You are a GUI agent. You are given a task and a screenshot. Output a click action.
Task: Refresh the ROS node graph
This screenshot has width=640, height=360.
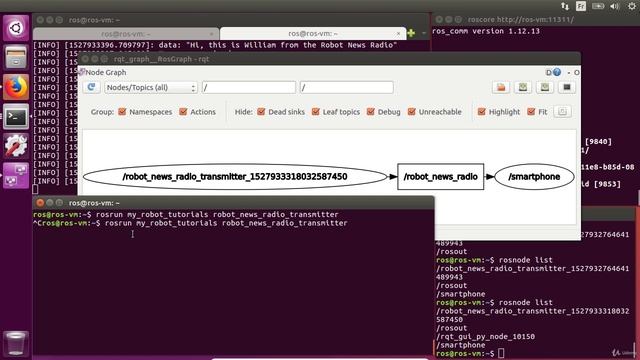point(91,87)
